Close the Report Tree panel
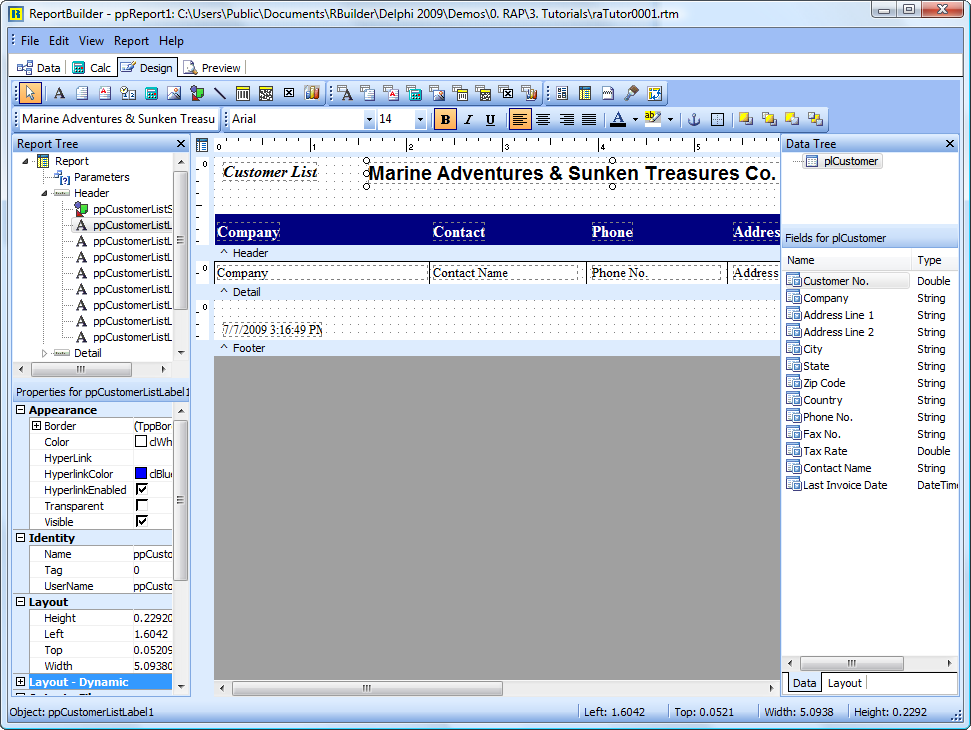971x730 pixels. pos(181,144)
